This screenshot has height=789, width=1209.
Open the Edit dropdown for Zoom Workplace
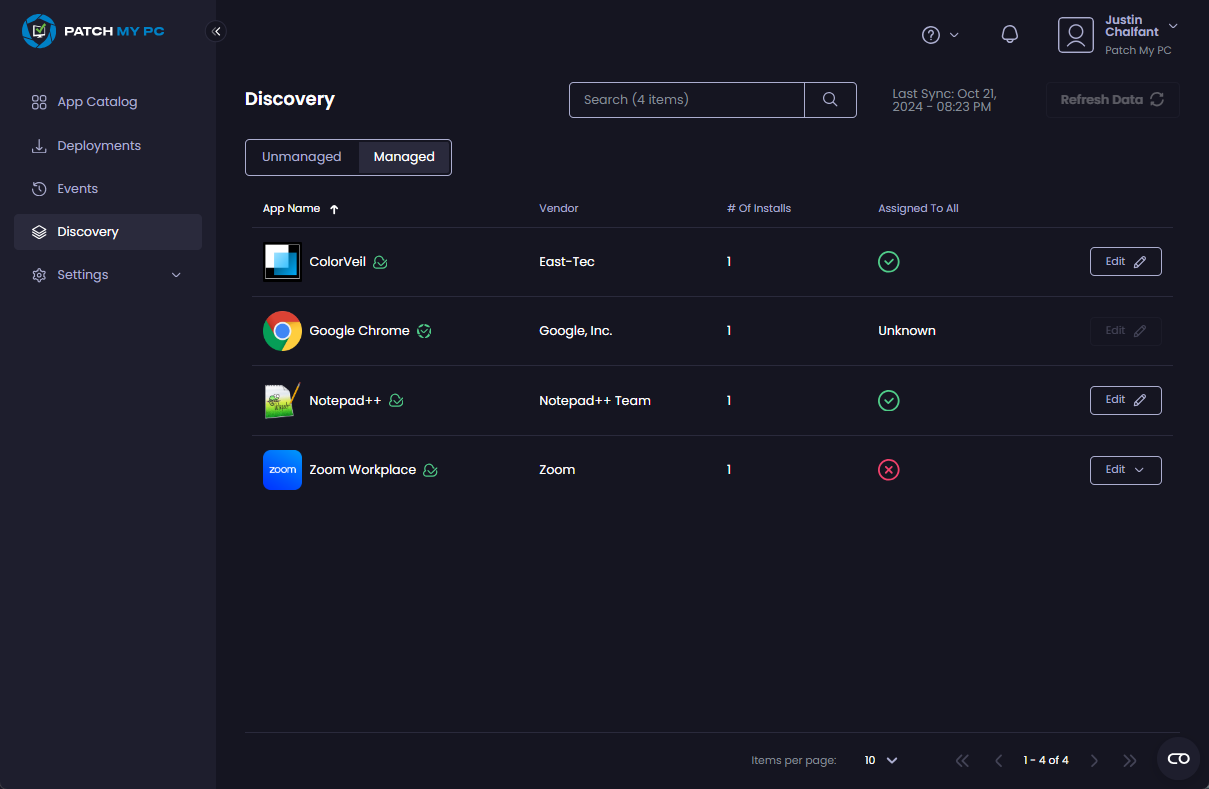coord(1125,470)
